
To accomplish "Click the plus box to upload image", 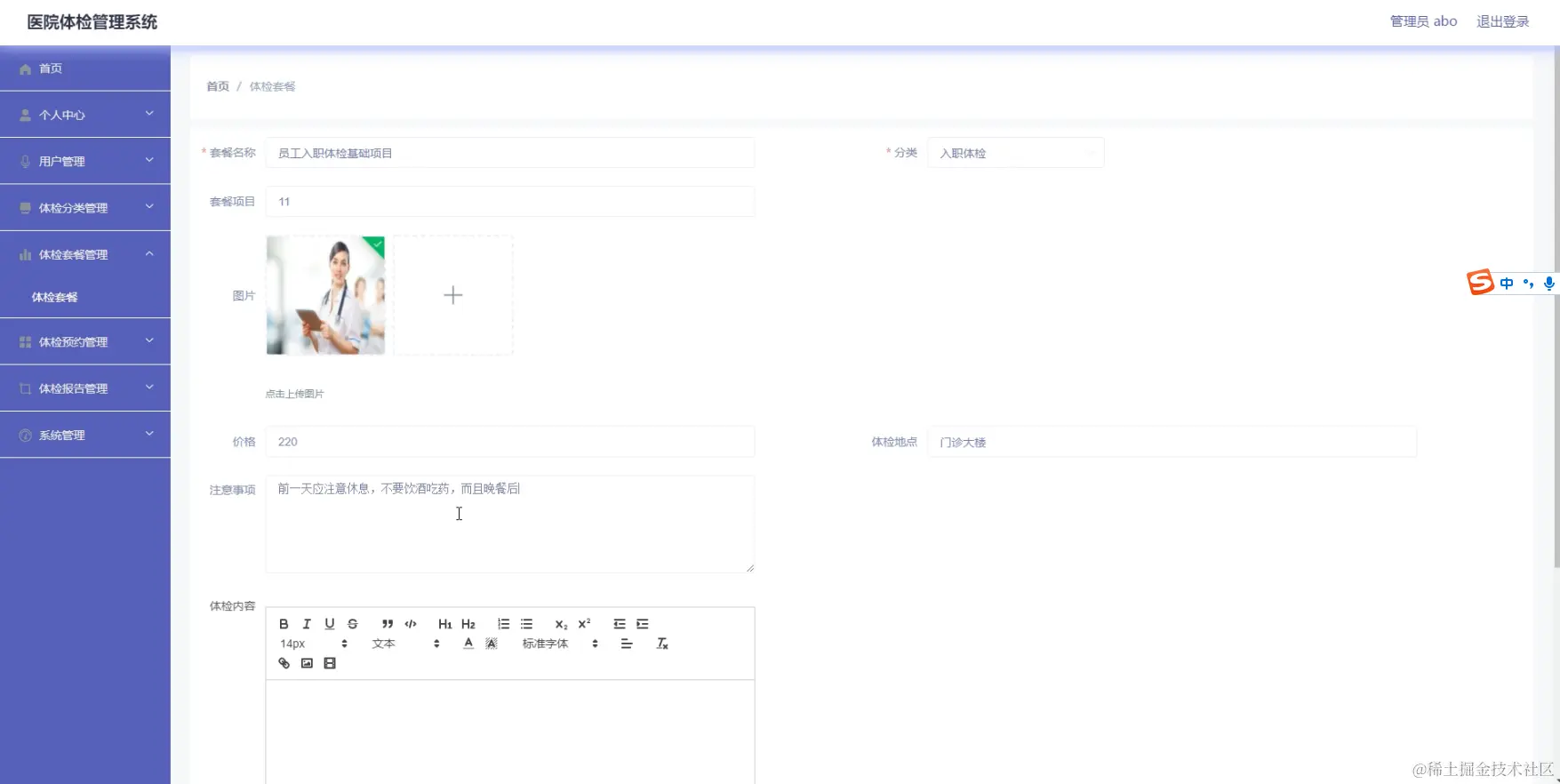I will 453,295.
